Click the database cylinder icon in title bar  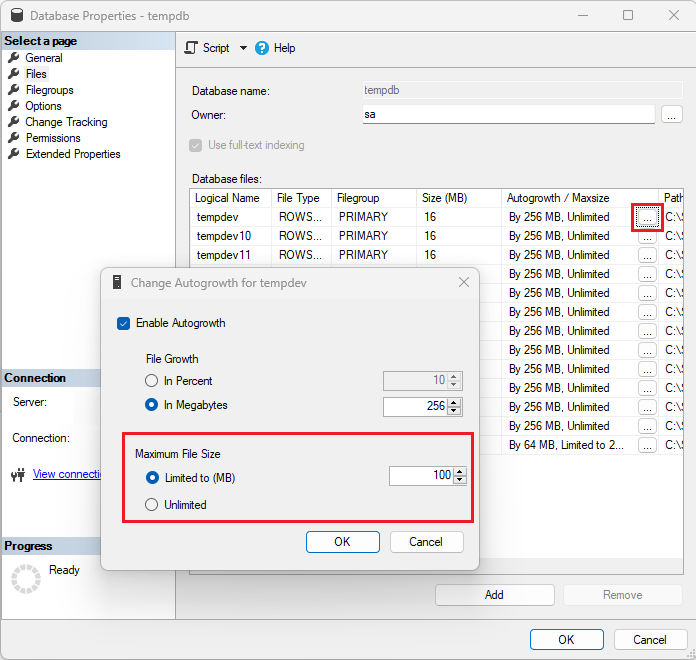[x=17, y=15]
